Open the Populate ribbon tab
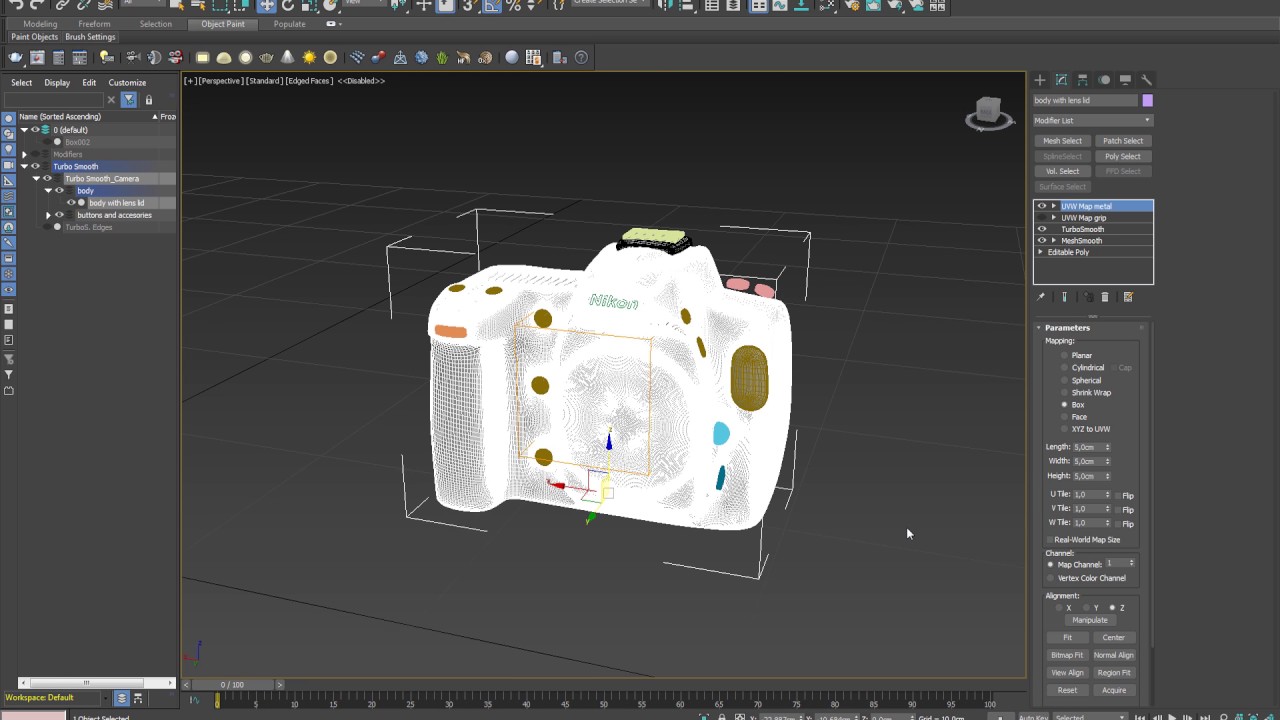1280x720 pixels. click(290, 24)
